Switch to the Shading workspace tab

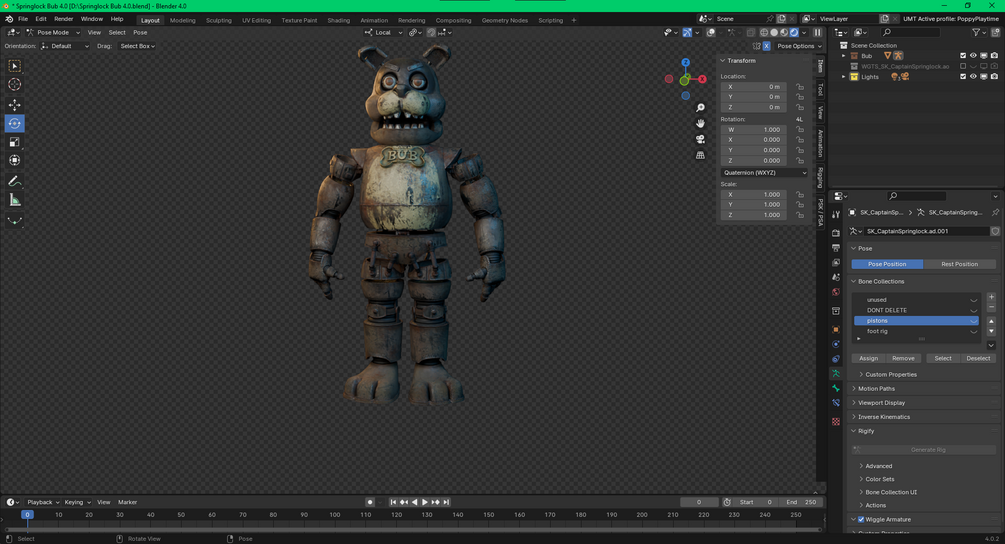(338, 21)
